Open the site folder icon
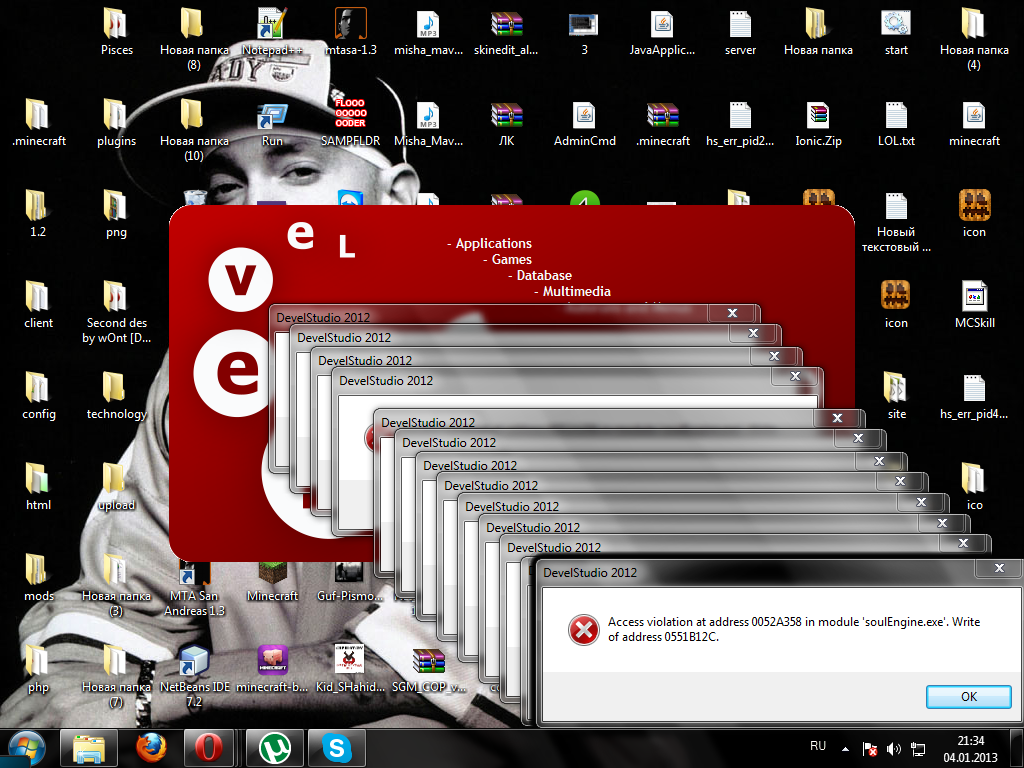 [896, 396]
